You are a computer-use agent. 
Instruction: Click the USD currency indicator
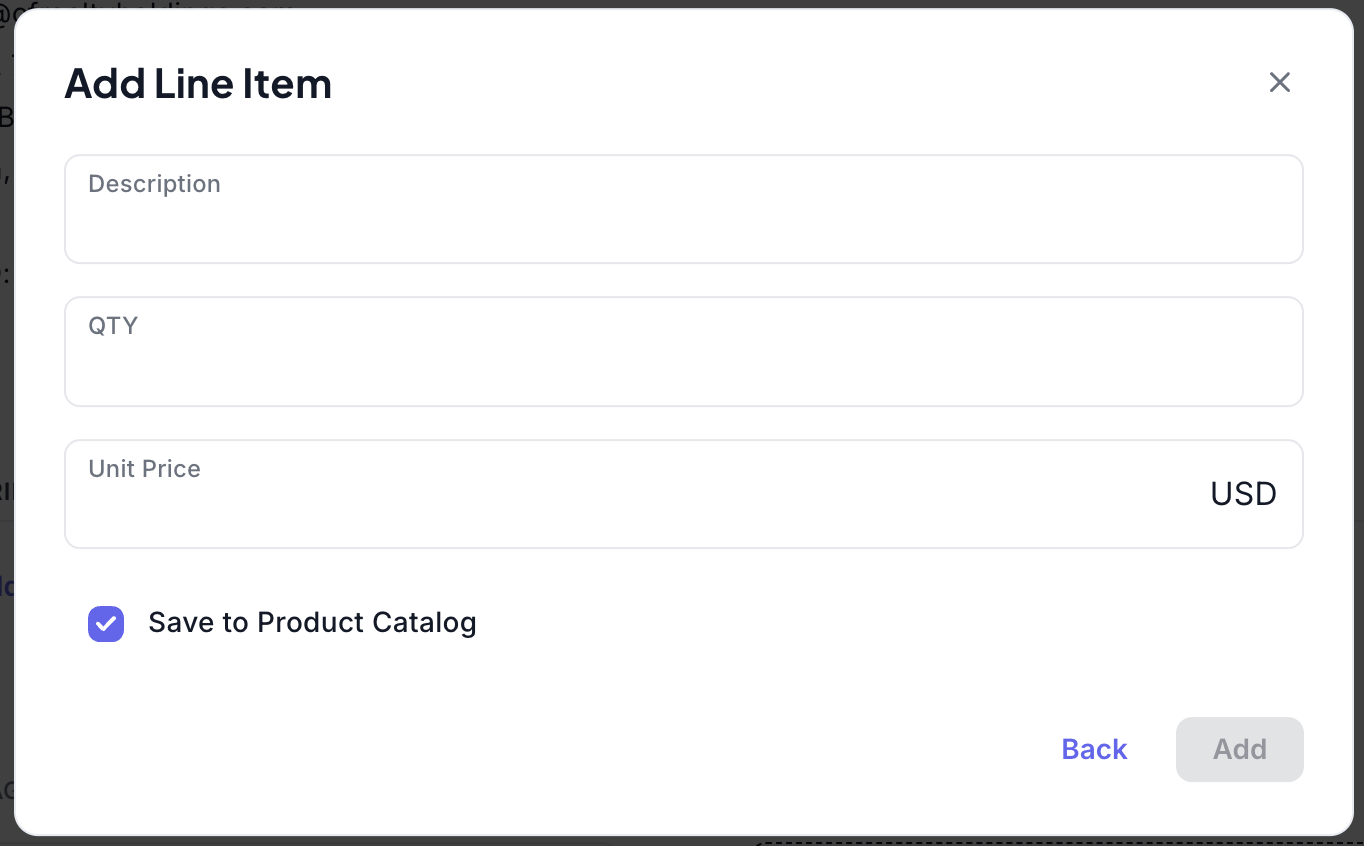pyautogui.click(x=1243, y=494)
